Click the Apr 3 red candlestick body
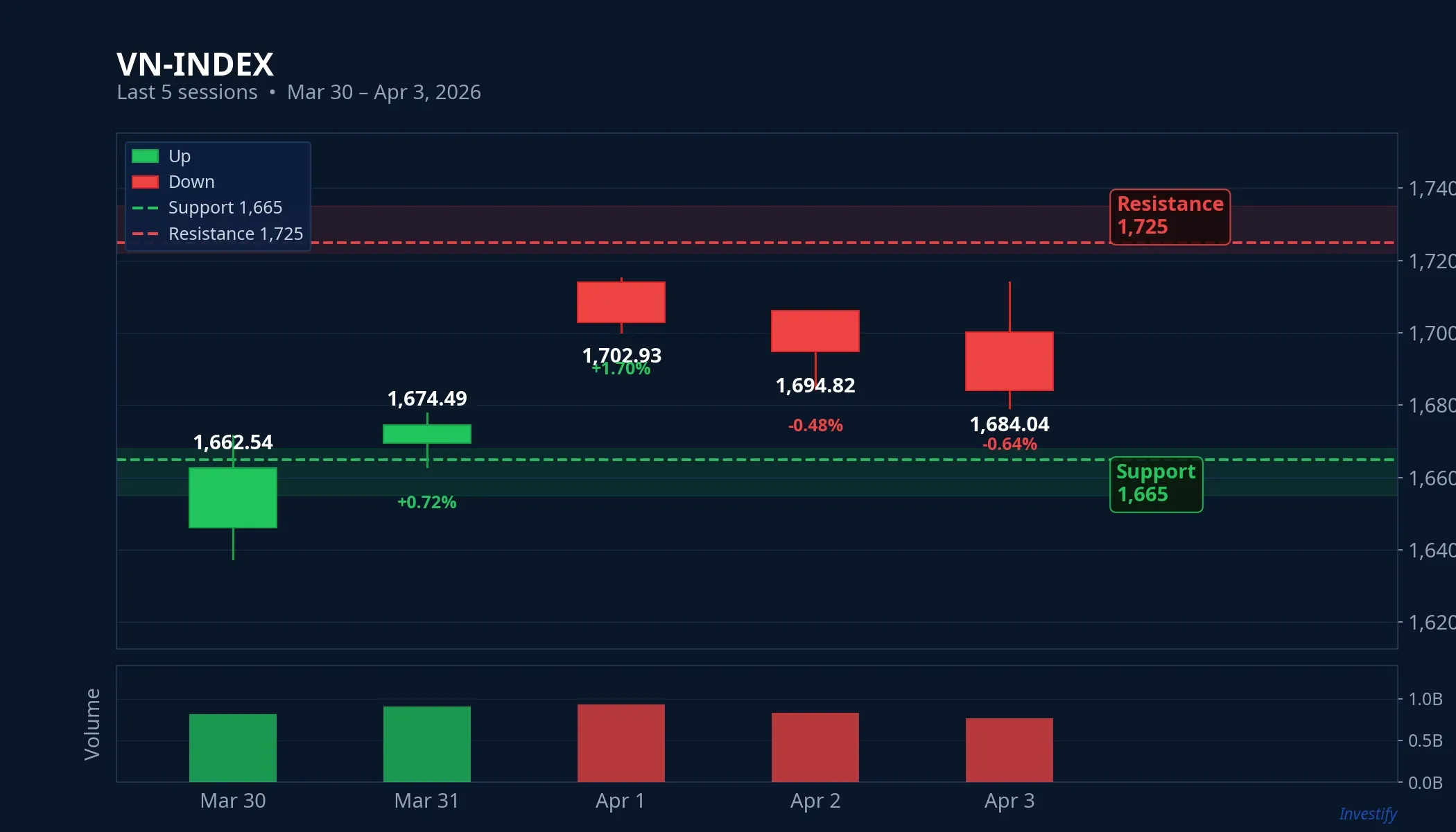The image size is (1456, 832). pos(1009,361)
